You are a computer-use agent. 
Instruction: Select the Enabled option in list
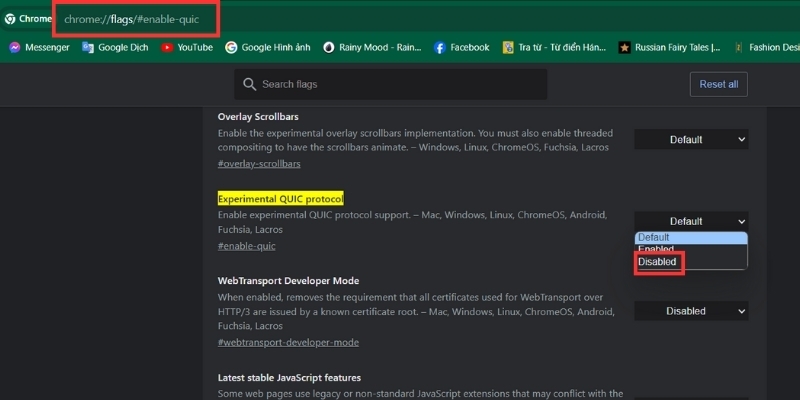(691, 249)
